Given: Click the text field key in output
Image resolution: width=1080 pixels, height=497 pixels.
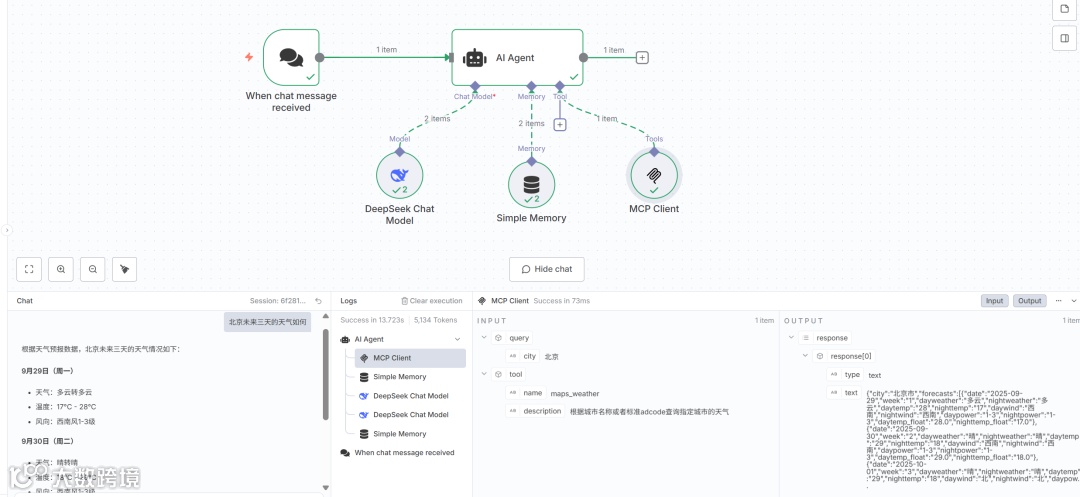Looking at the screenshot, I should click(x=851, y=392).
